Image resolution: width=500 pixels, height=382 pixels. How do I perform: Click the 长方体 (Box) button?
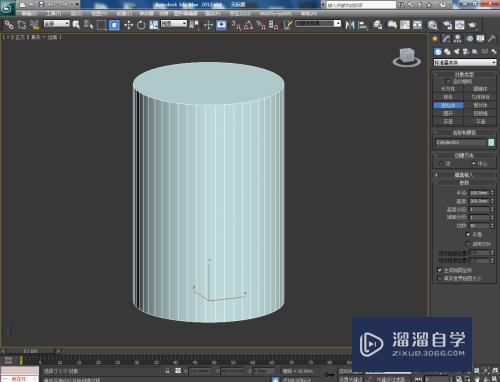click(448, 89)
